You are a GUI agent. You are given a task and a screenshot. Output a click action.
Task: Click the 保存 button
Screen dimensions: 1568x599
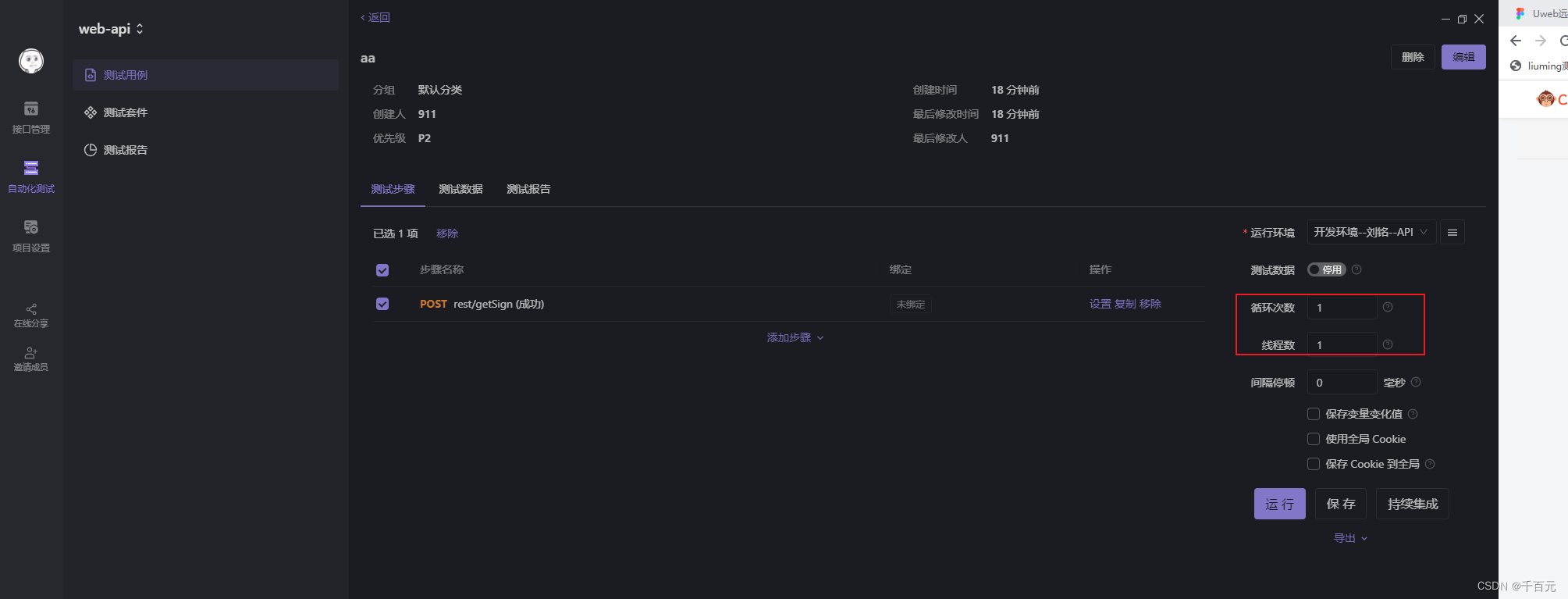pyautogui.click(x=1341, y=504)
